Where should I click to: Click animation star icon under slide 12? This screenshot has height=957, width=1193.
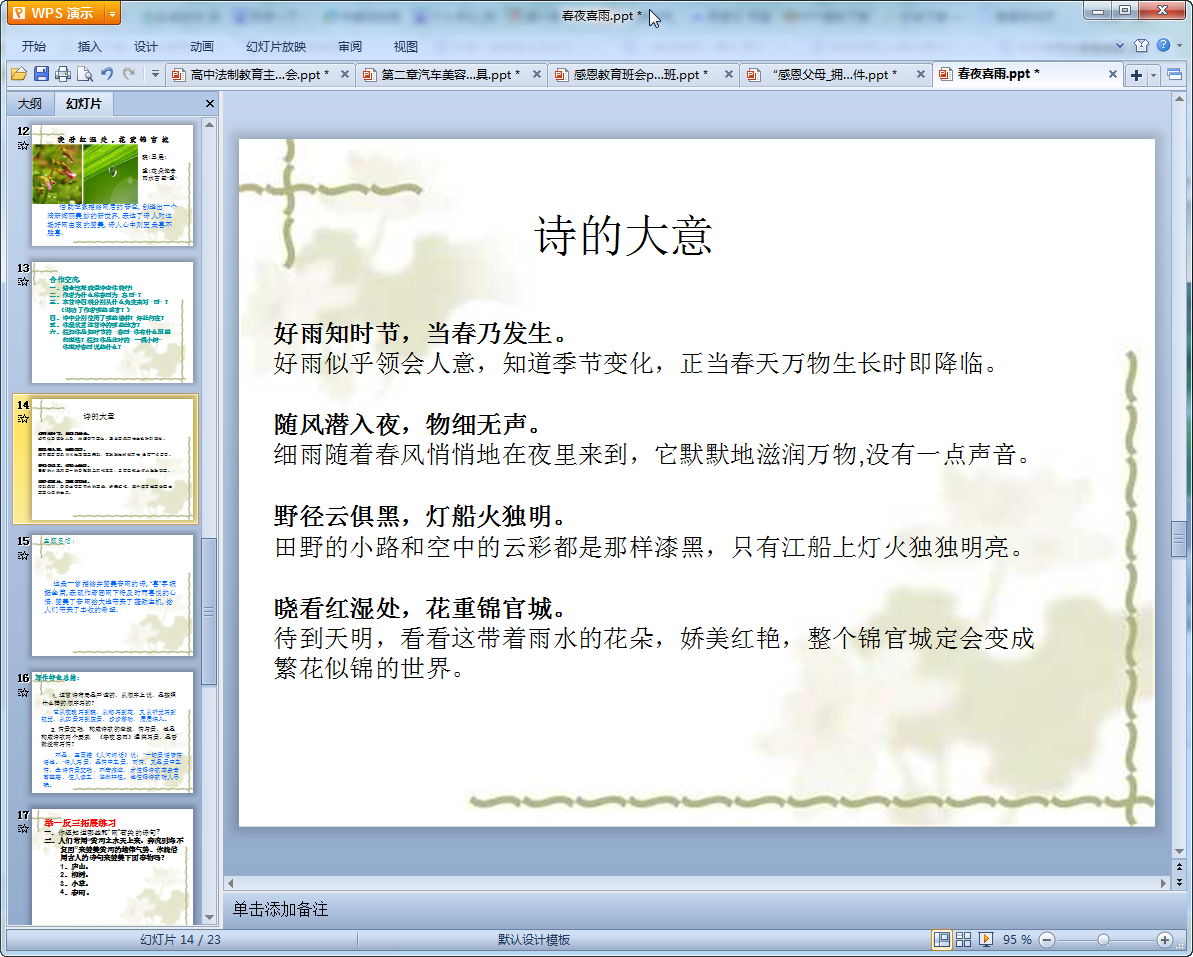(x=23, y=145)
